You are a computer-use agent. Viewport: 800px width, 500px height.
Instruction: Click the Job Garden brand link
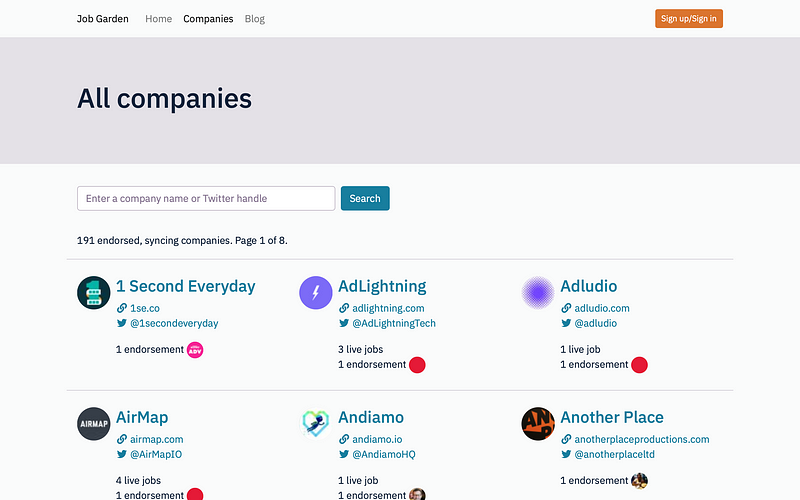point(103,19)
